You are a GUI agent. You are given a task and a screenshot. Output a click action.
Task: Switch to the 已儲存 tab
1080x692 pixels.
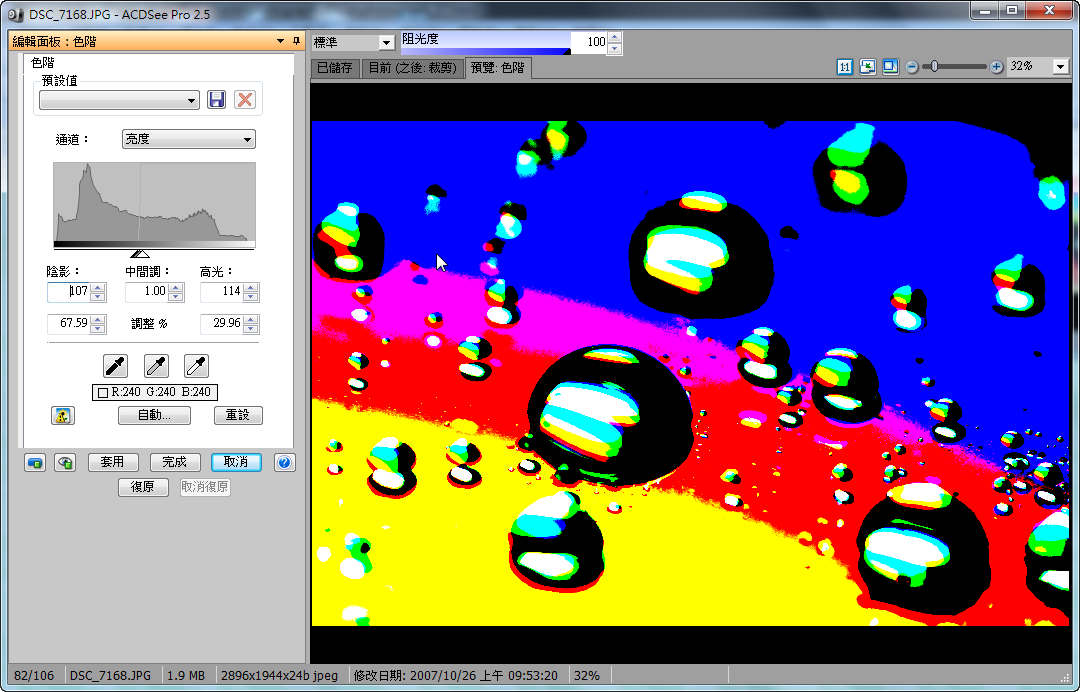click(334, 68)
